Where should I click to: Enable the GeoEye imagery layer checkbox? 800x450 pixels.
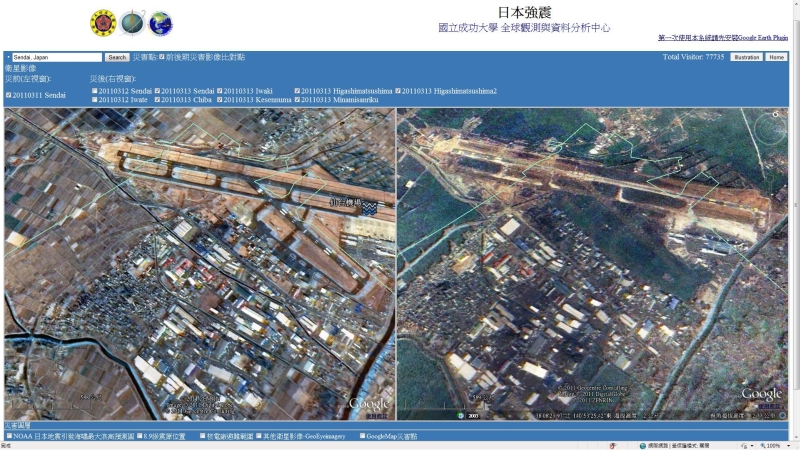[259, 436]
